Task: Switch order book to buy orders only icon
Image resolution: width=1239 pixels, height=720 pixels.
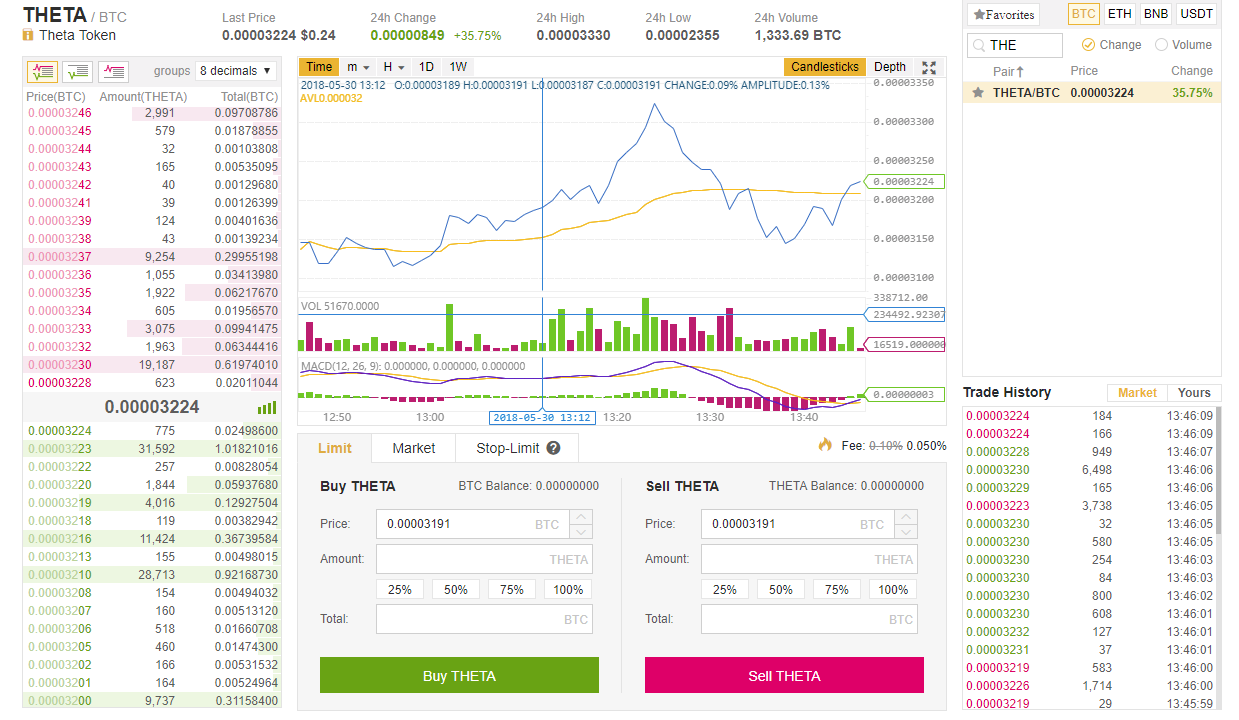Action: click(x=77, y=72)
